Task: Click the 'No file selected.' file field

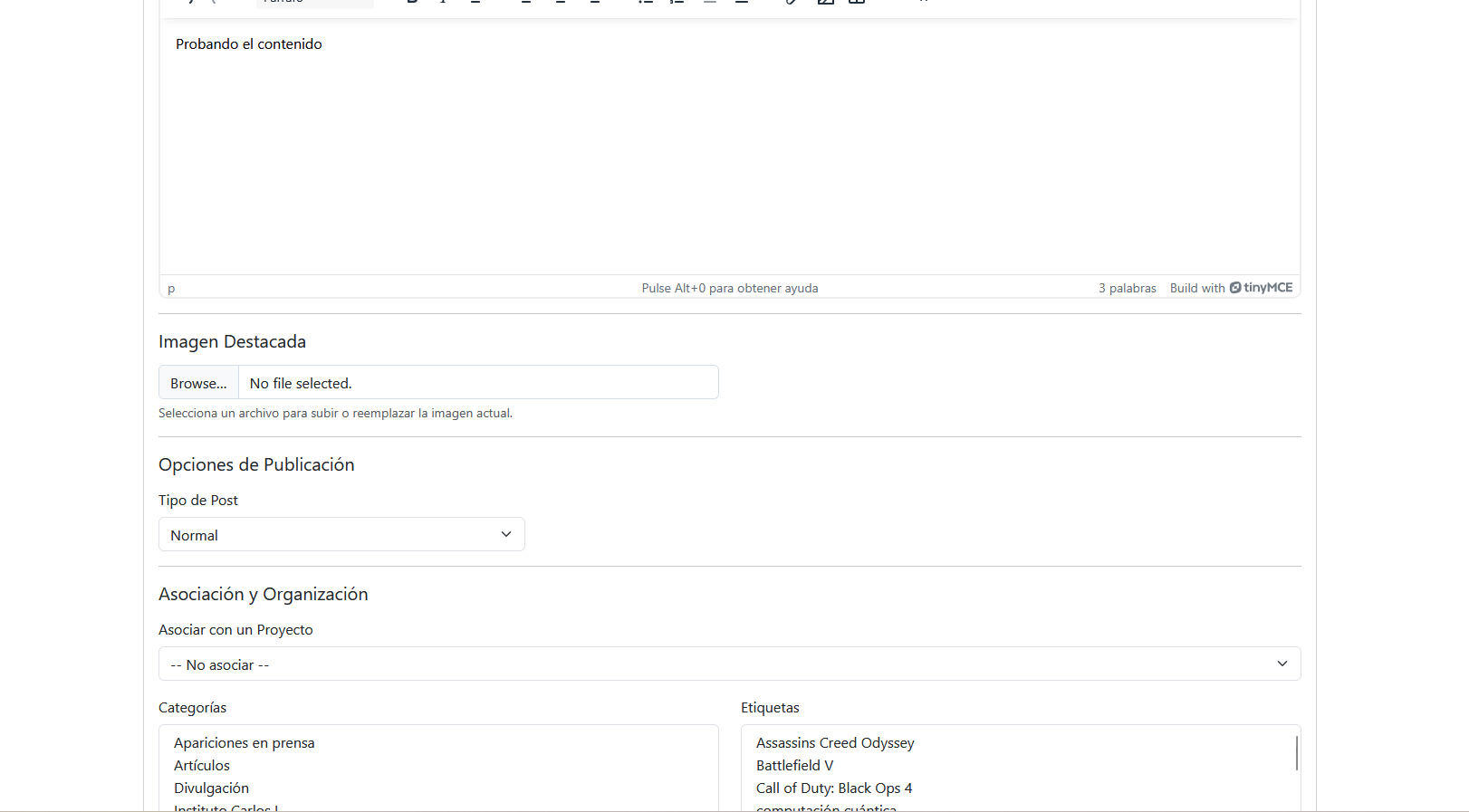Action: pyautogui.click(x=477, y=383)
